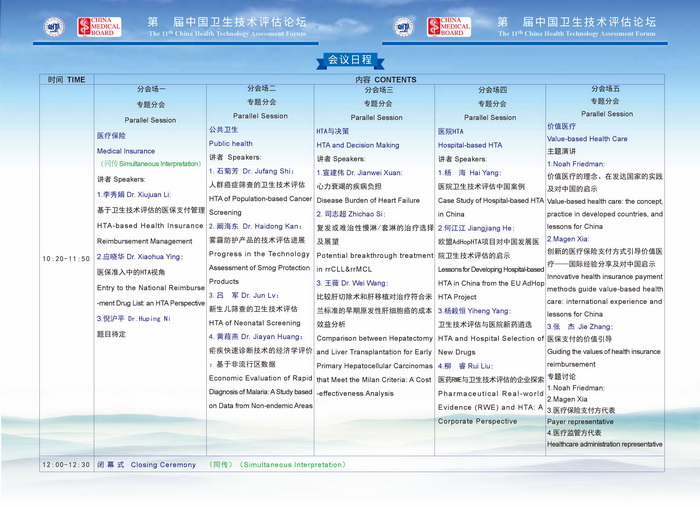Select speaker 王薇 Dr. Wei Wang
The height and width of the screenshot is (507, 700).
[x=352, y=283]
